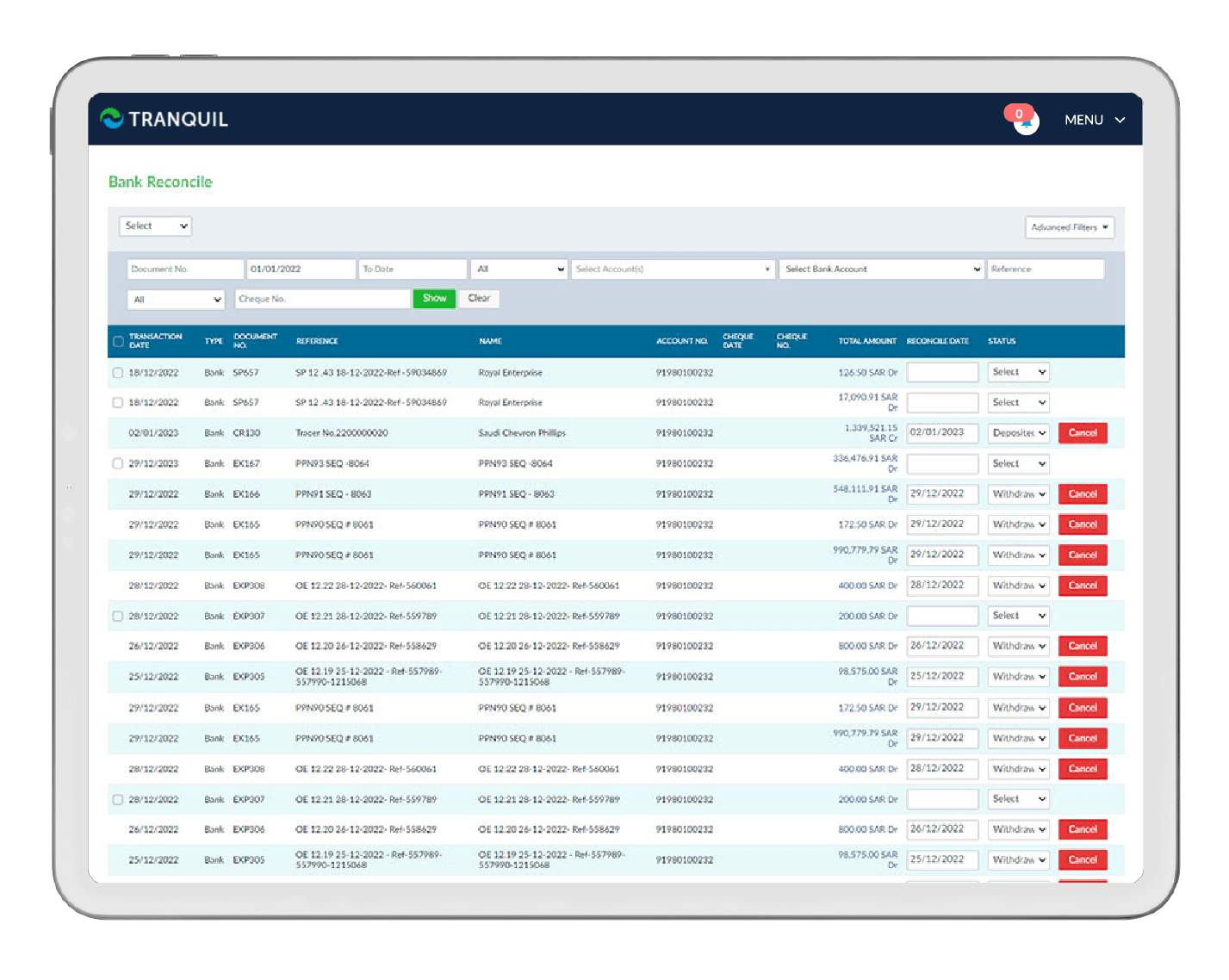Click the Name column header
The height and width of the screenshot is (980, 1229).
point(490,341)
